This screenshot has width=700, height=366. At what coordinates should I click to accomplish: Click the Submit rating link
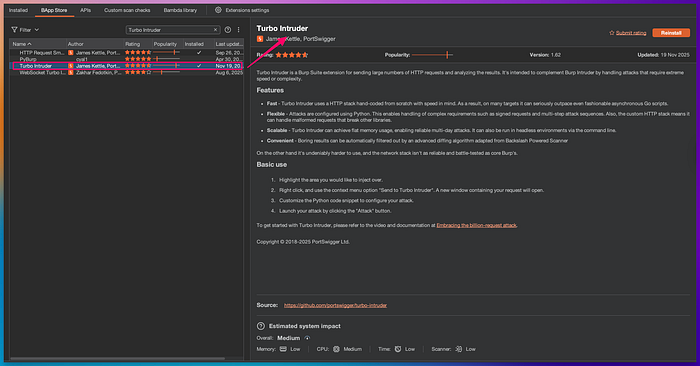(x=631, y=33)
